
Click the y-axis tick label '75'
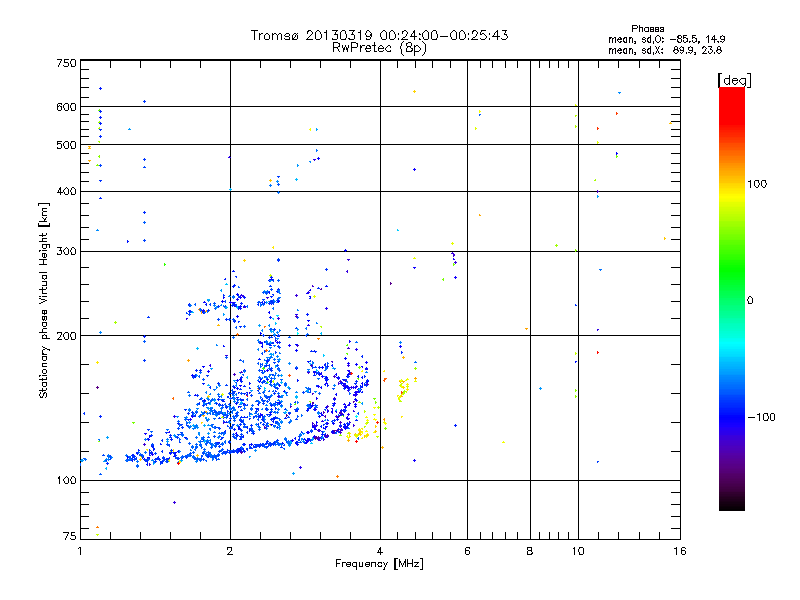[70, 536]
